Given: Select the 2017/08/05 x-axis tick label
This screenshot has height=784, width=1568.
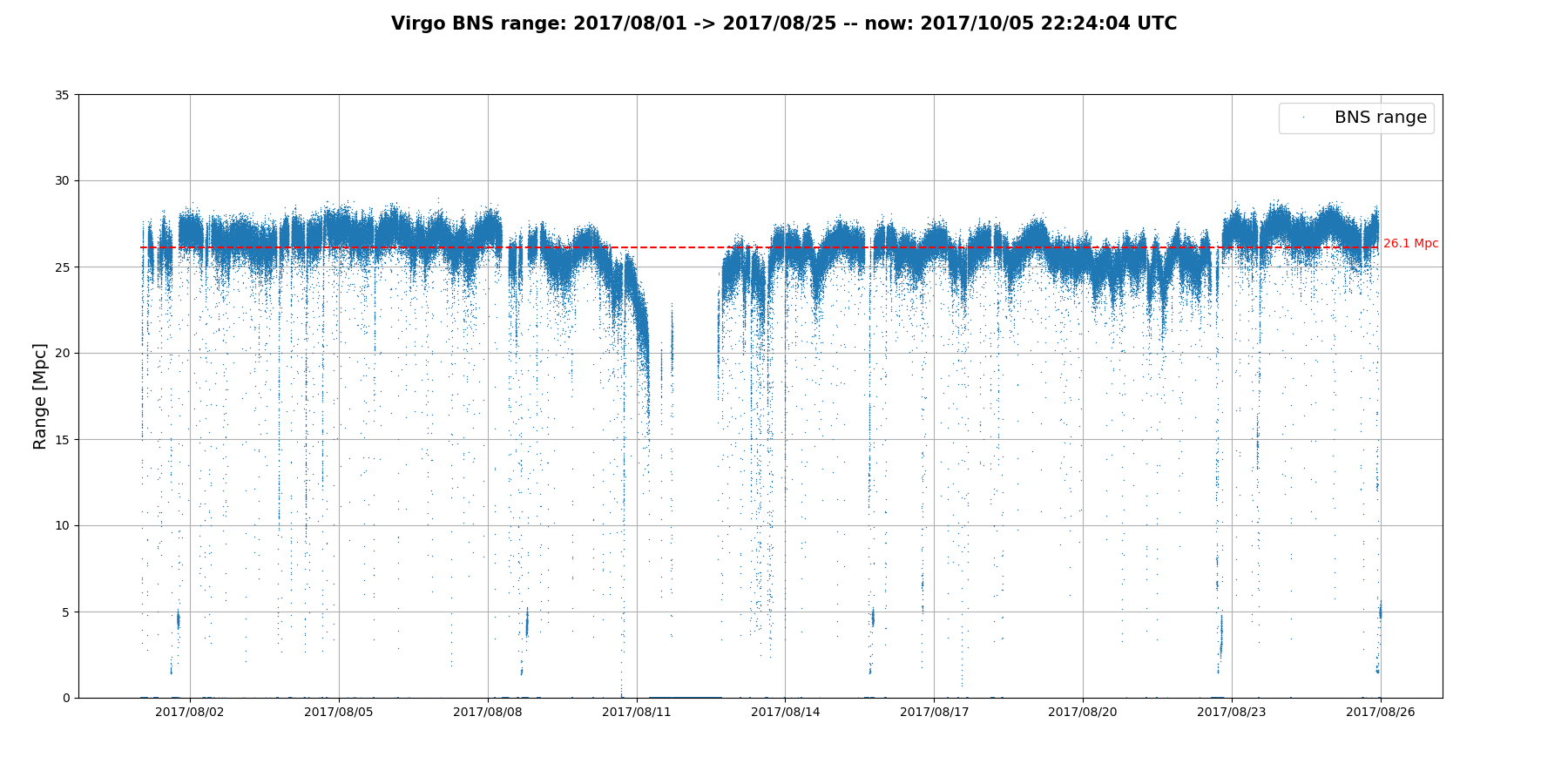Looking at the screenshot, I should pos(339,713).
